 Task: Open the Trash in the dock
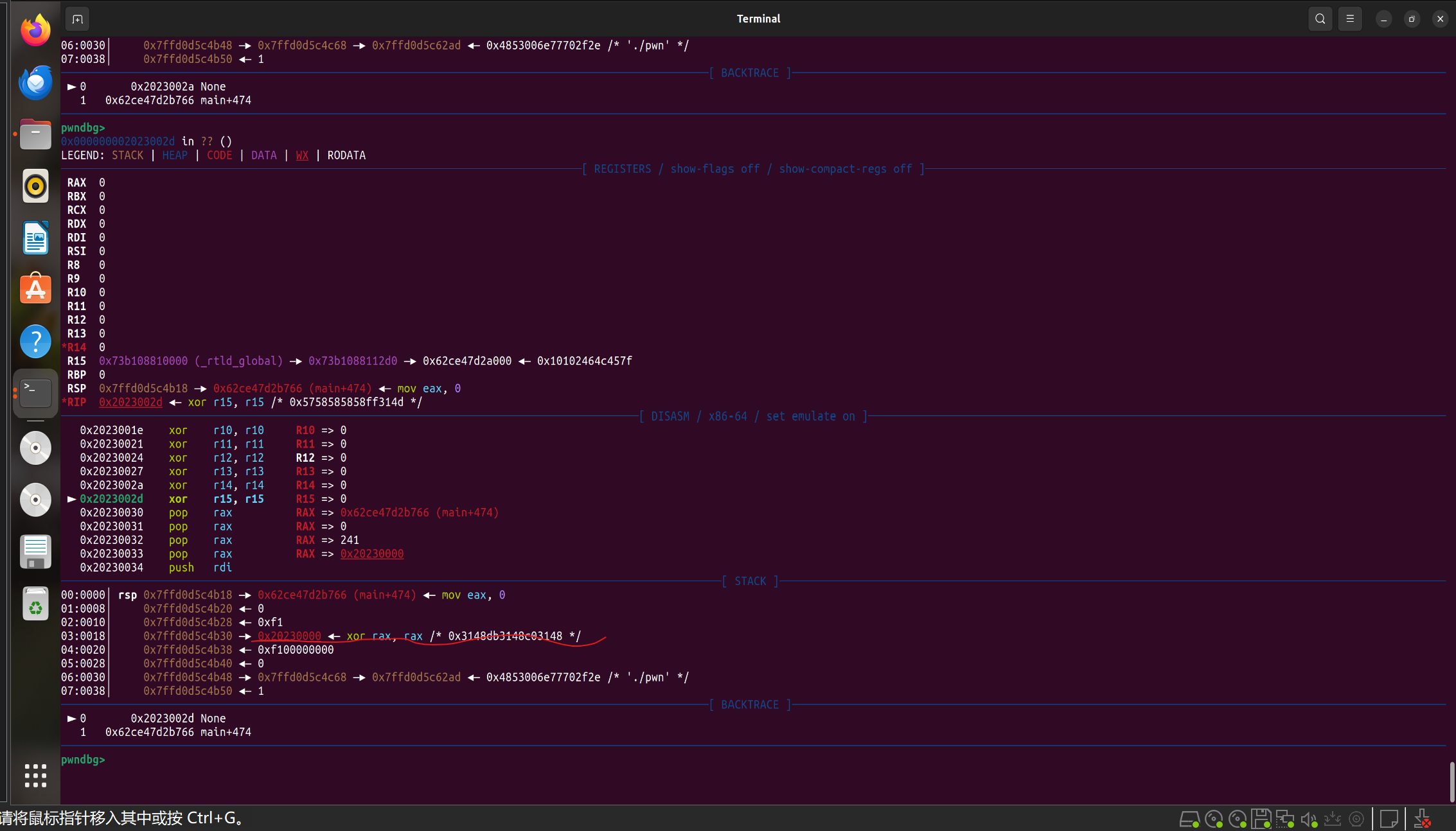(35, 603)
